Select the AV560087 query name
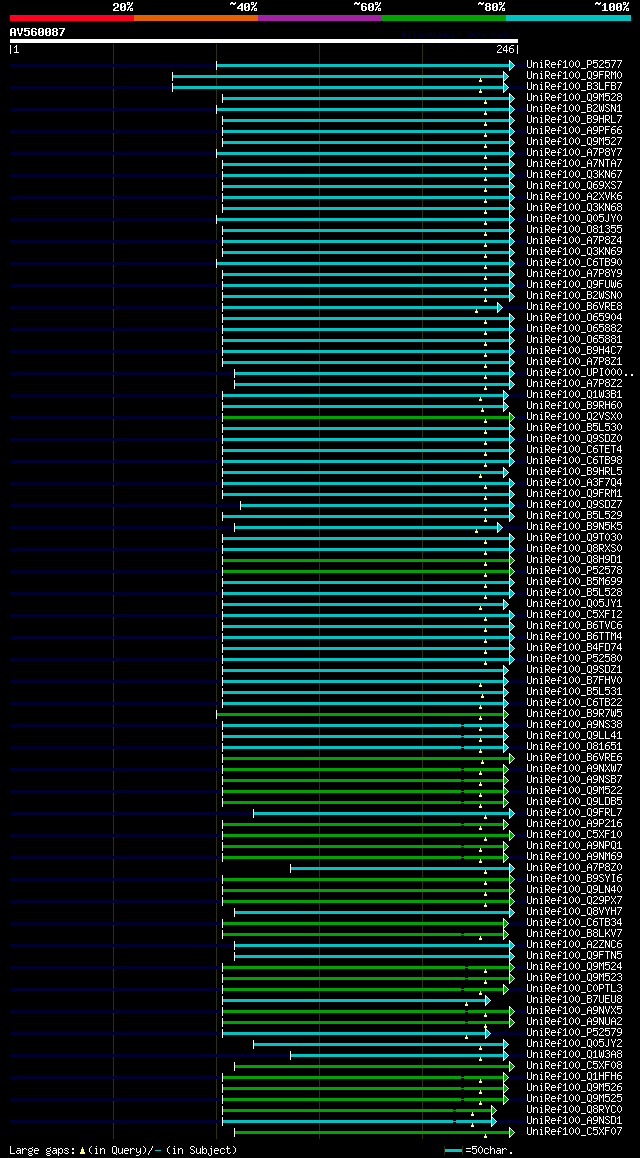Image resolution: width=640 pixels, height=1158 pixels. (x=38, y=32)
